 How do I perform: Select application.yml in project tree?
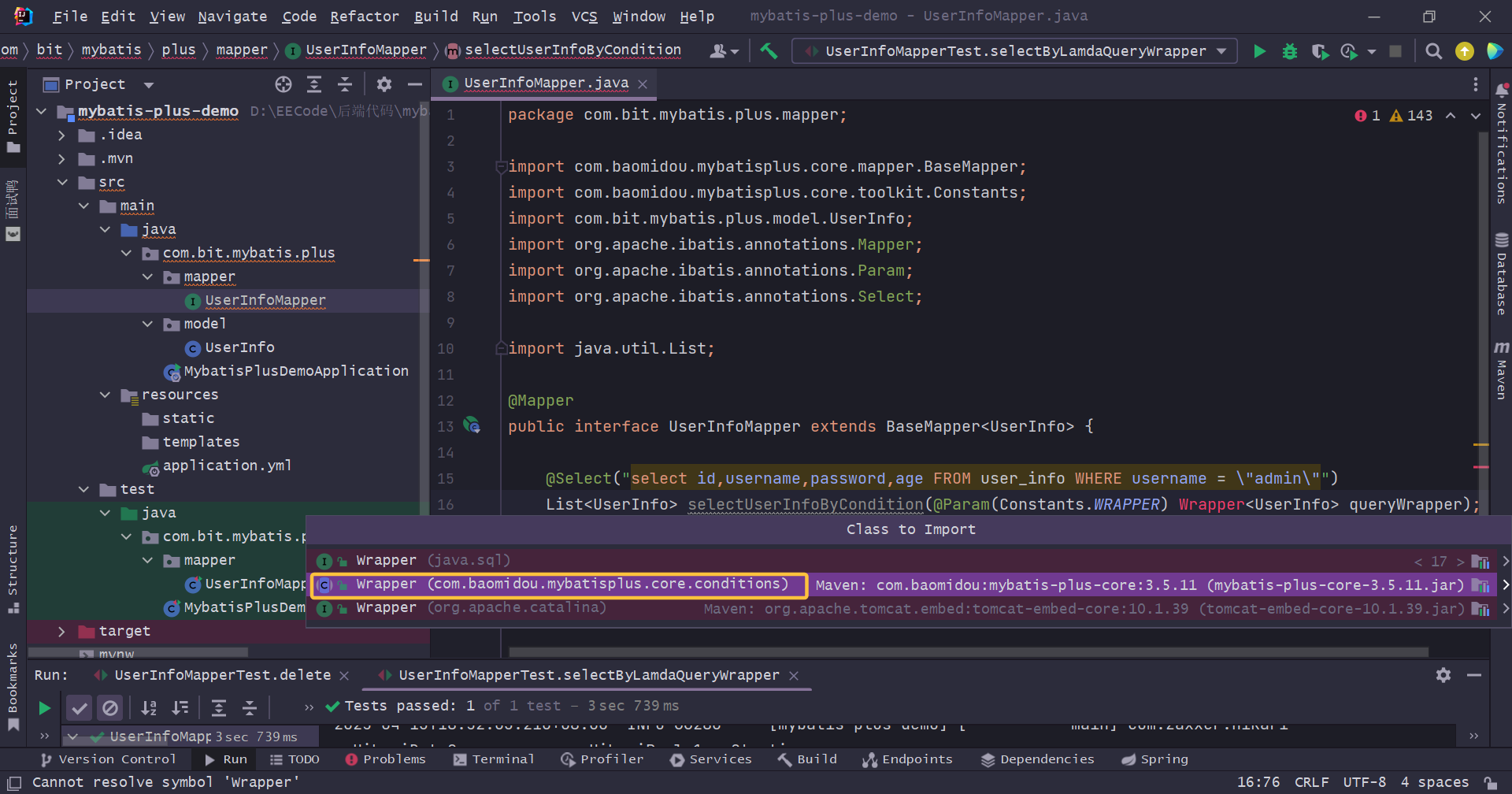click(x=227, y=466)
